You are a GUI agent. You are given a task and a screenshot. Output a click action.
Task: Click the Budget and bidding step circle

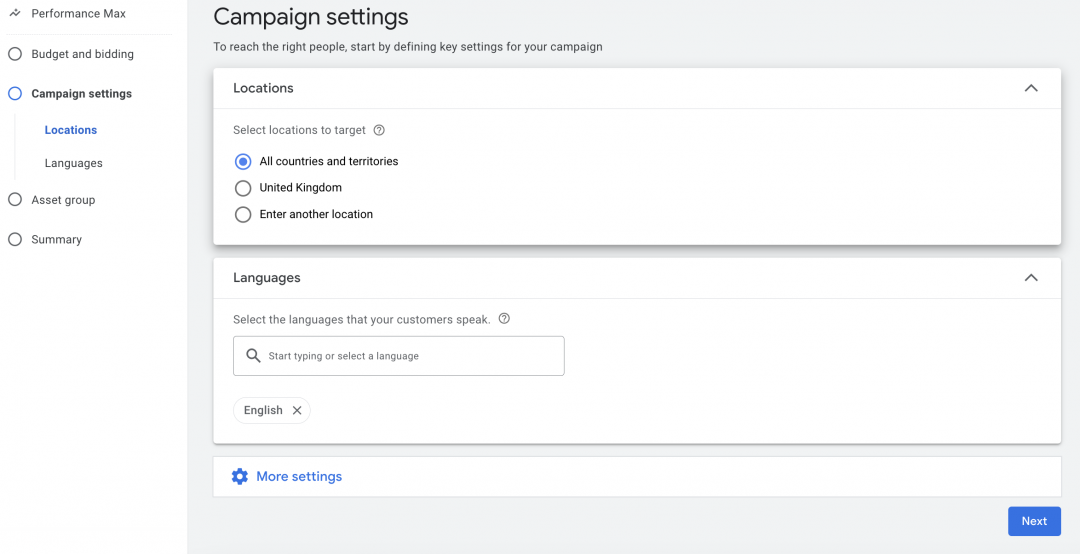[15, 54]
